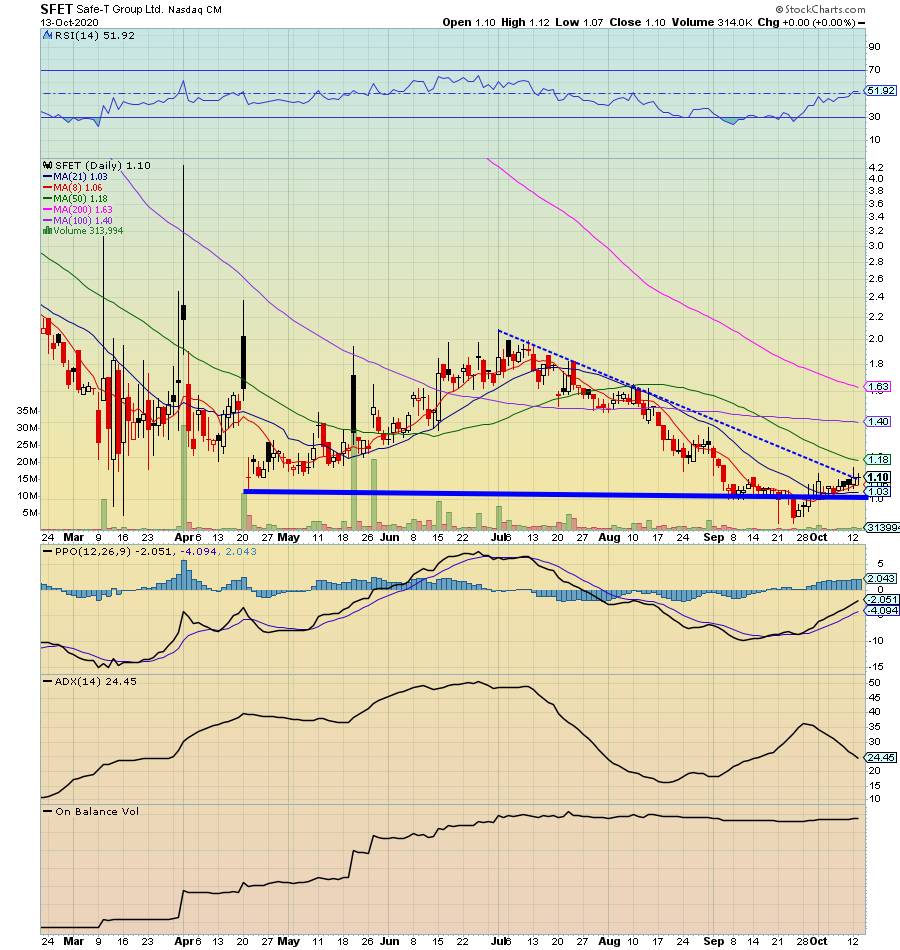Image resolution: width=900 pixels, height=950 pixels.
Task: Click the 51.92 RSI value tag on right axis
Action: click(x=881, y=91)
